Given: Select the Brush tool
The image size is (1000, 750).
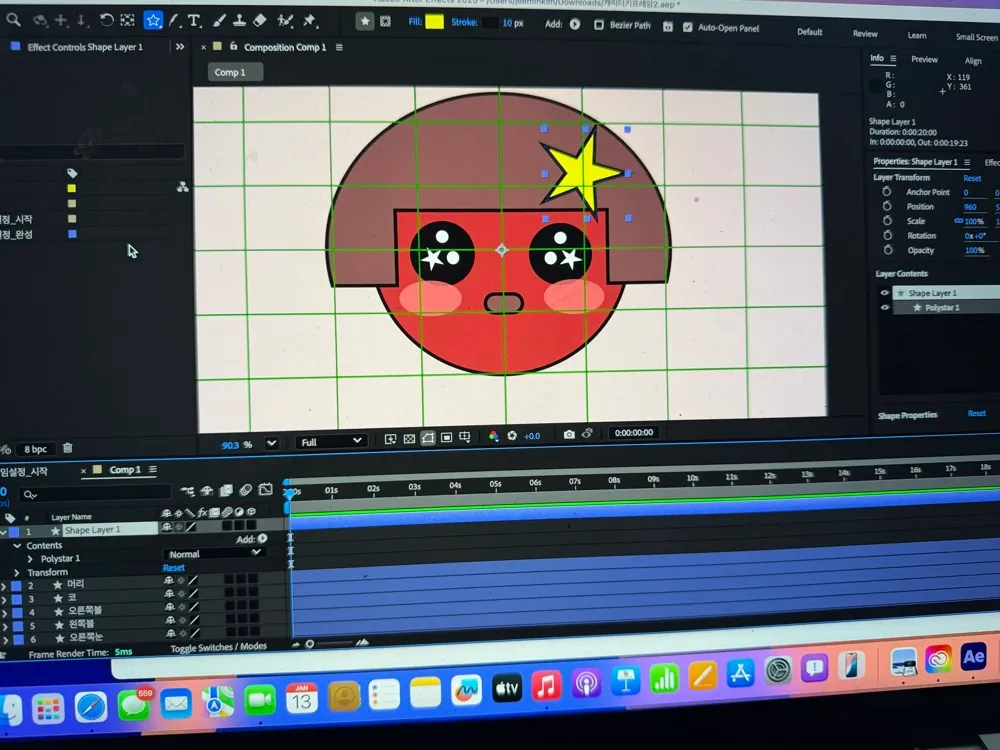Looking at the screenshot, I should click(x=219, y=21).
